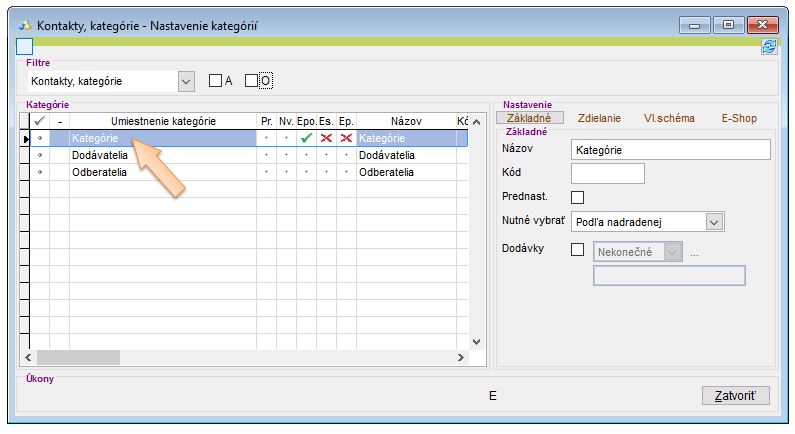This screenshot has height=434, width=795.
Task: Click the ellipsis next to Nekonečné
Action: click(x=694, y=252)
